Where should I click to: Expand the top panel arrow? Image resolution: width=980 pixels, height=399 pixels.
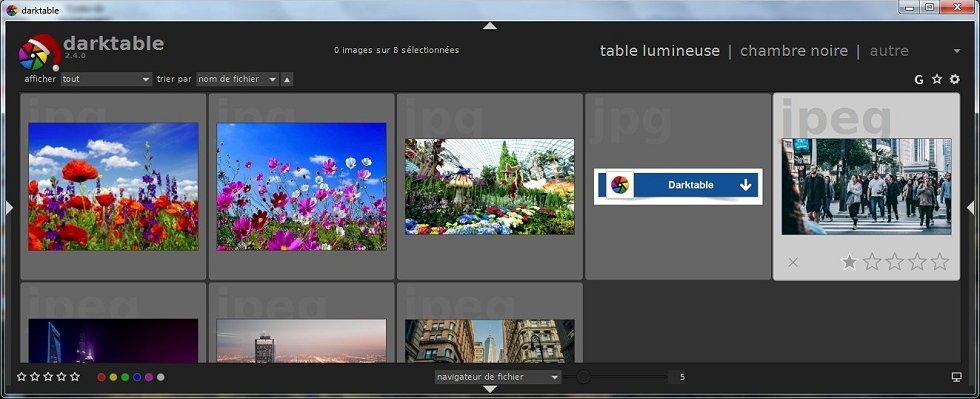pos(490,26)
